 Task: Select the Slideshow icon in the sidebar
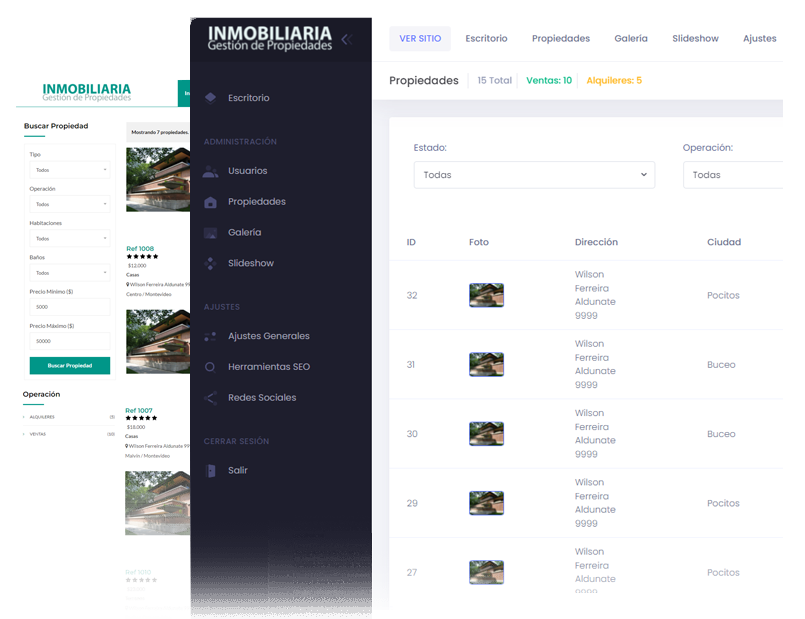(x=210, y=264)
